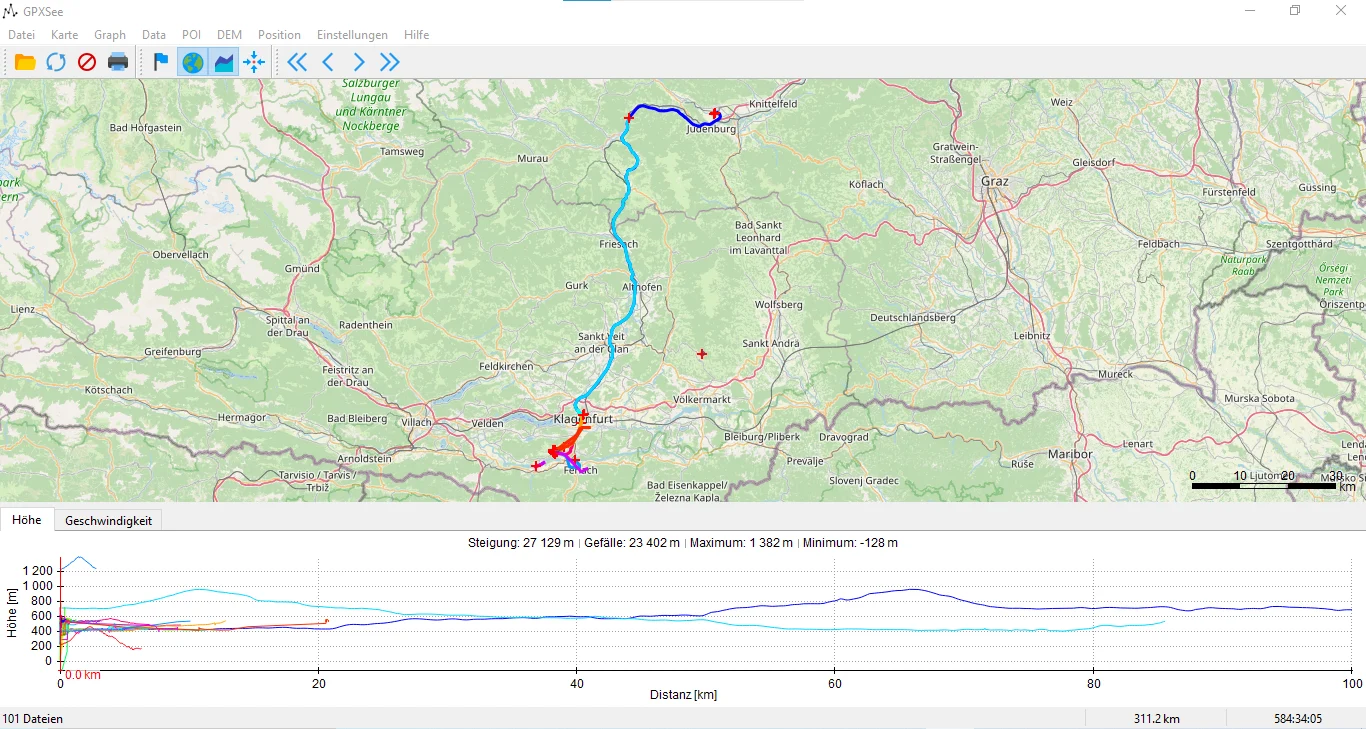Print with the printer icon

[x=118, y=62]
